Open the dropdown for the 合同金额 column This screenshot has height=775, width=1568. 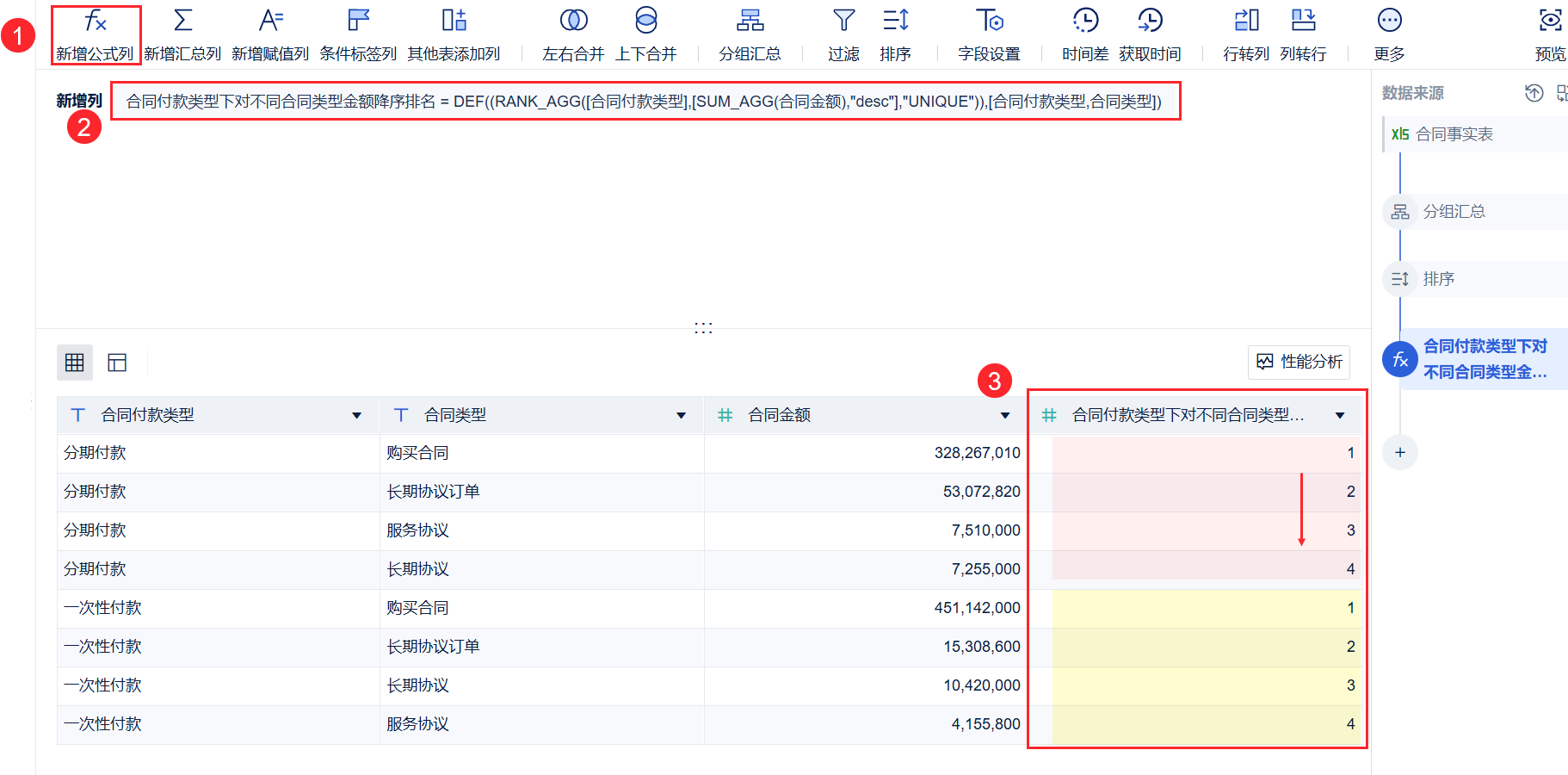pyautogui.click(x=1004, y=416)
